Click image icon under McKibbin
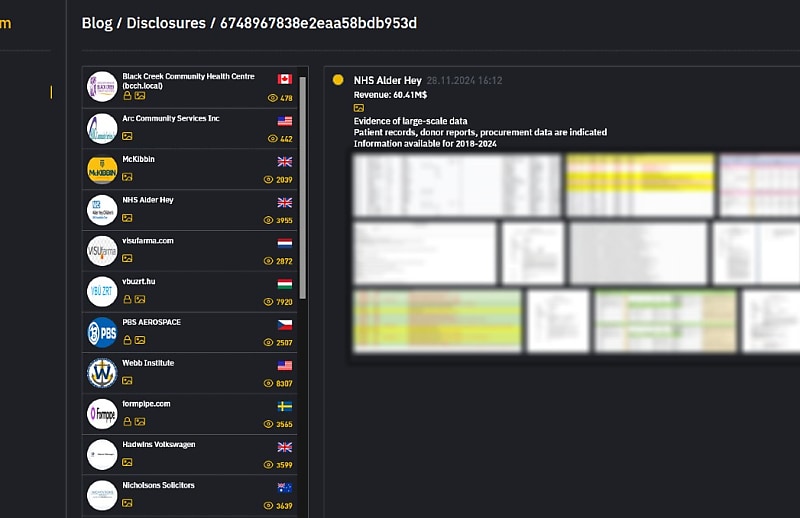Viewport: 800px width, 518px height. pos(127,177)
